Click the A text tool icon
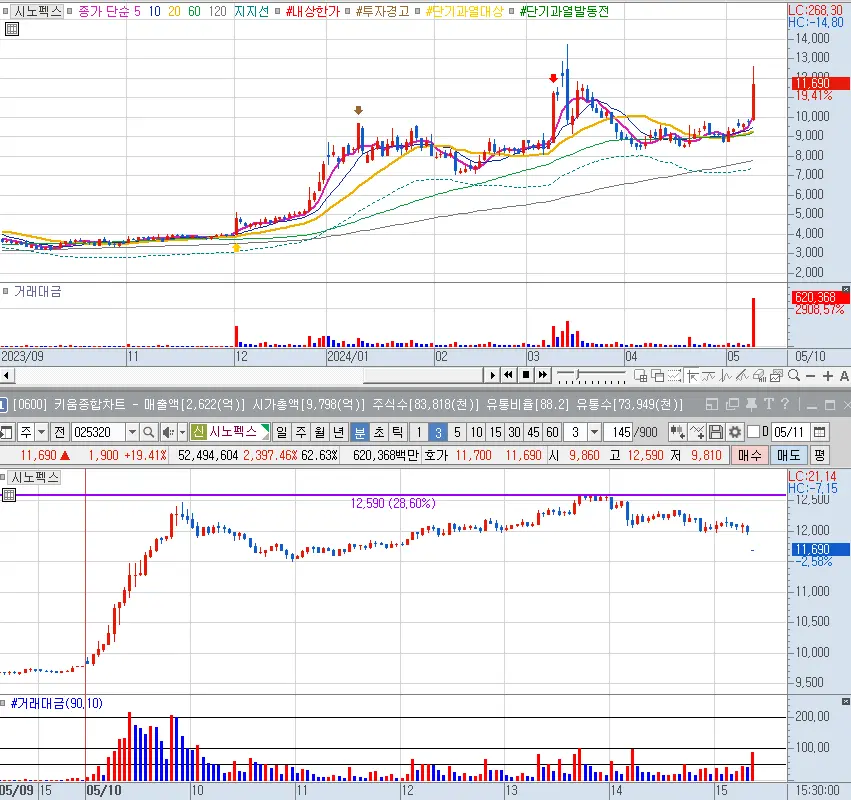851x800 pixels. coord(844,376)
